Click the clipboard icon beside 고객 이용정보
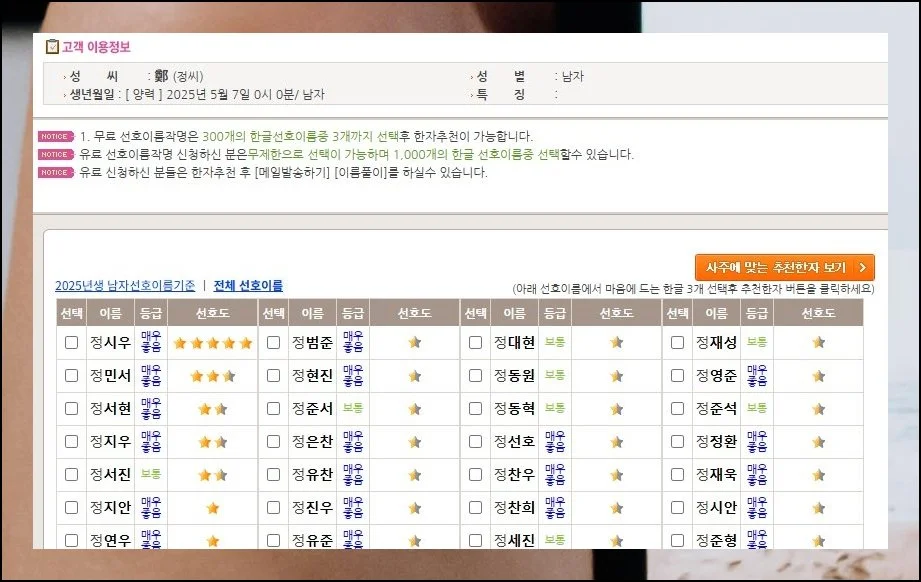The width and height of the screenshot is (921, 582). pyautogui.click(x=52, y=47)
